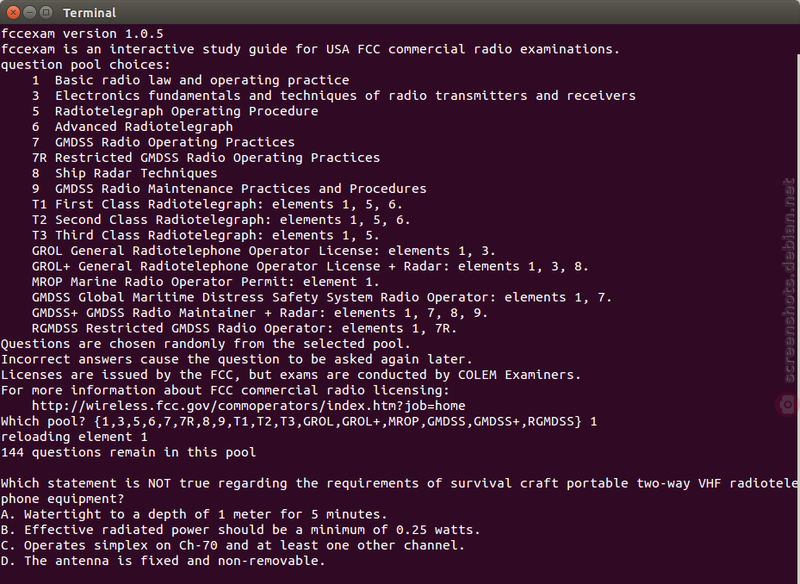Viewport: 800px width, 584px height.
Task: Click answer A about watertight depth
Action: pos(194,514)
